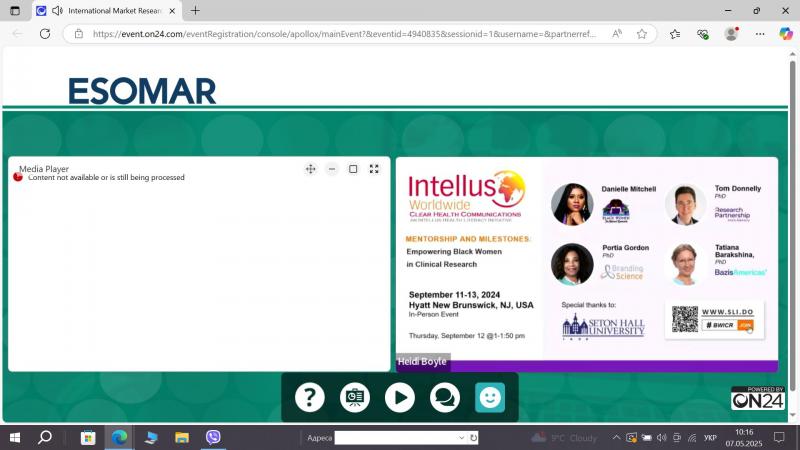Click Portia Gordon's portrait photo
This screenshot has height=450, width=800.
click(x=572, y=264)
